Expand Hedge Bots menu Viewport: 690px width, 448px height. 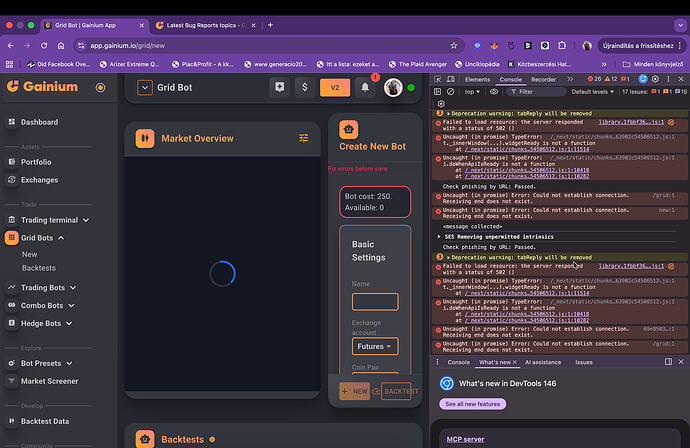pos(69,323)
